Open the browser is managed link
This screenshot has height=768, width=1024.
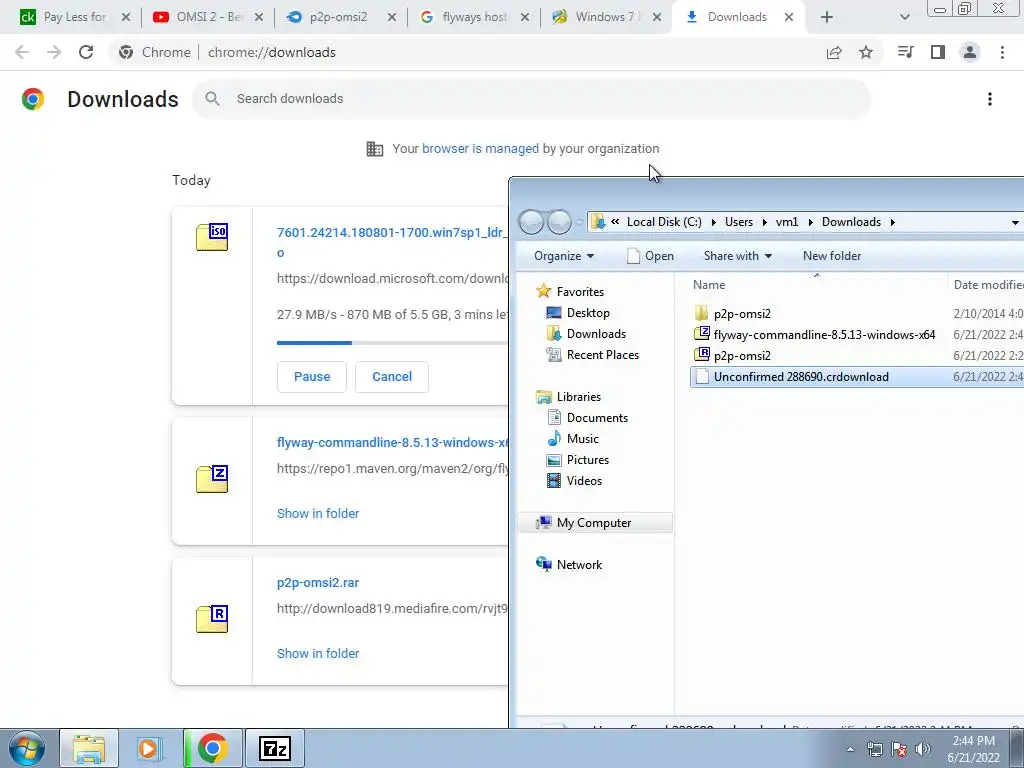[x=480, y=149]
